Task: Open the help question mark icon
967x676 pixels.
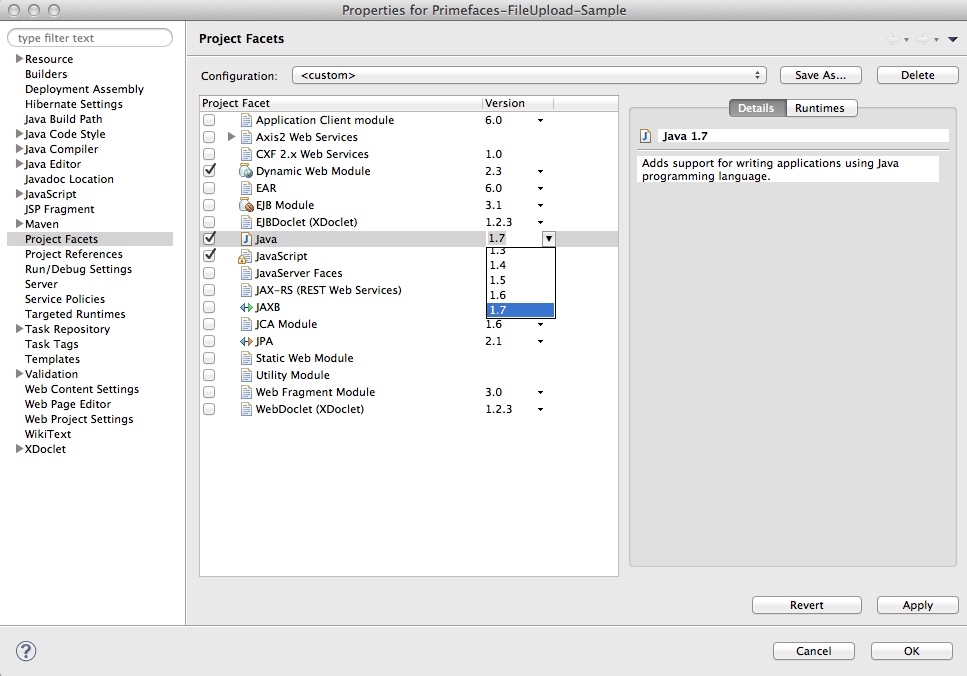Action: tap(26, 651)
